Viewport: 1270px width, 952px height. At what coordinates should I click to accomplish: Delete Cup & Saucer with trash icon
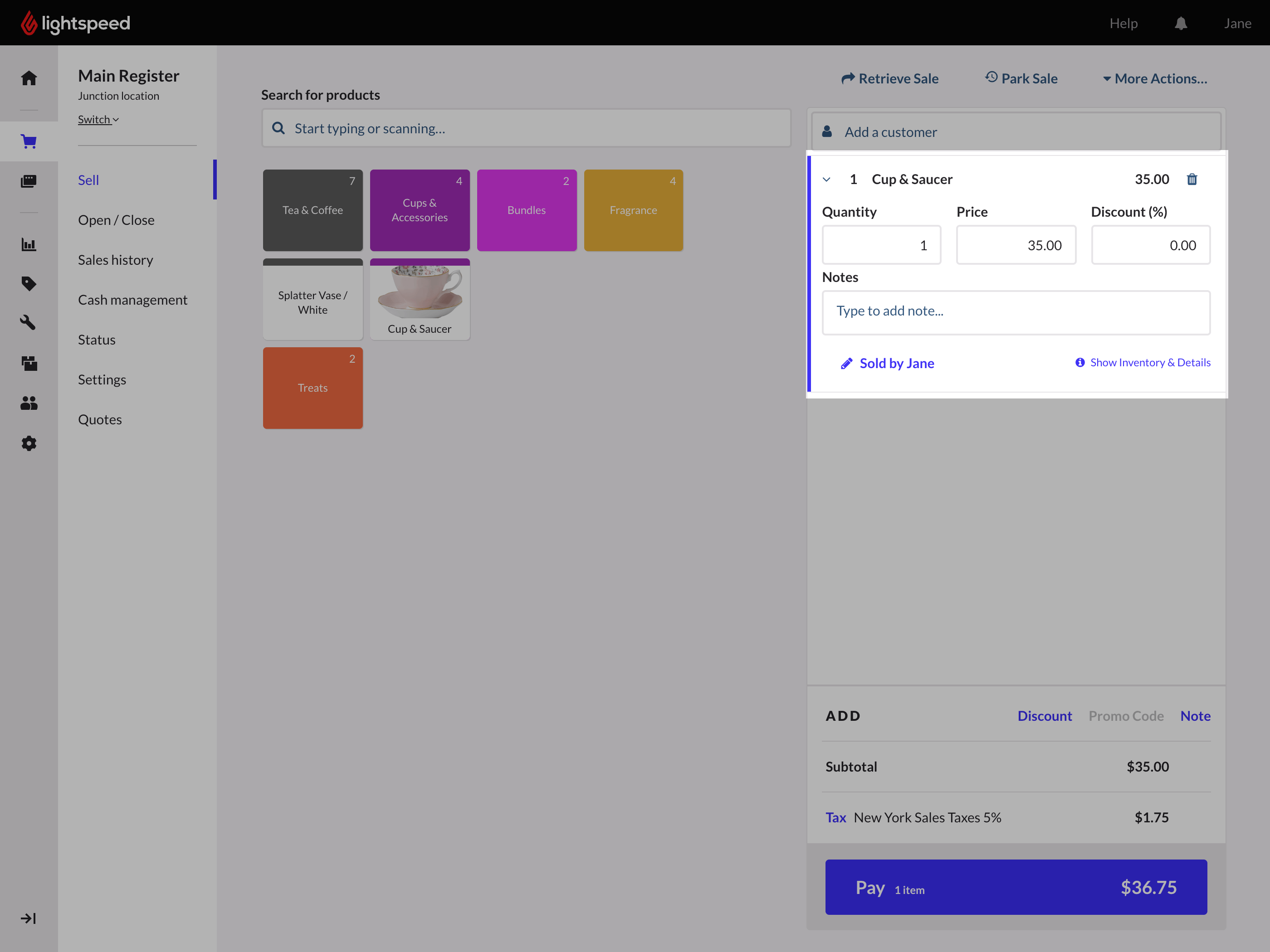pos(1192,180)
